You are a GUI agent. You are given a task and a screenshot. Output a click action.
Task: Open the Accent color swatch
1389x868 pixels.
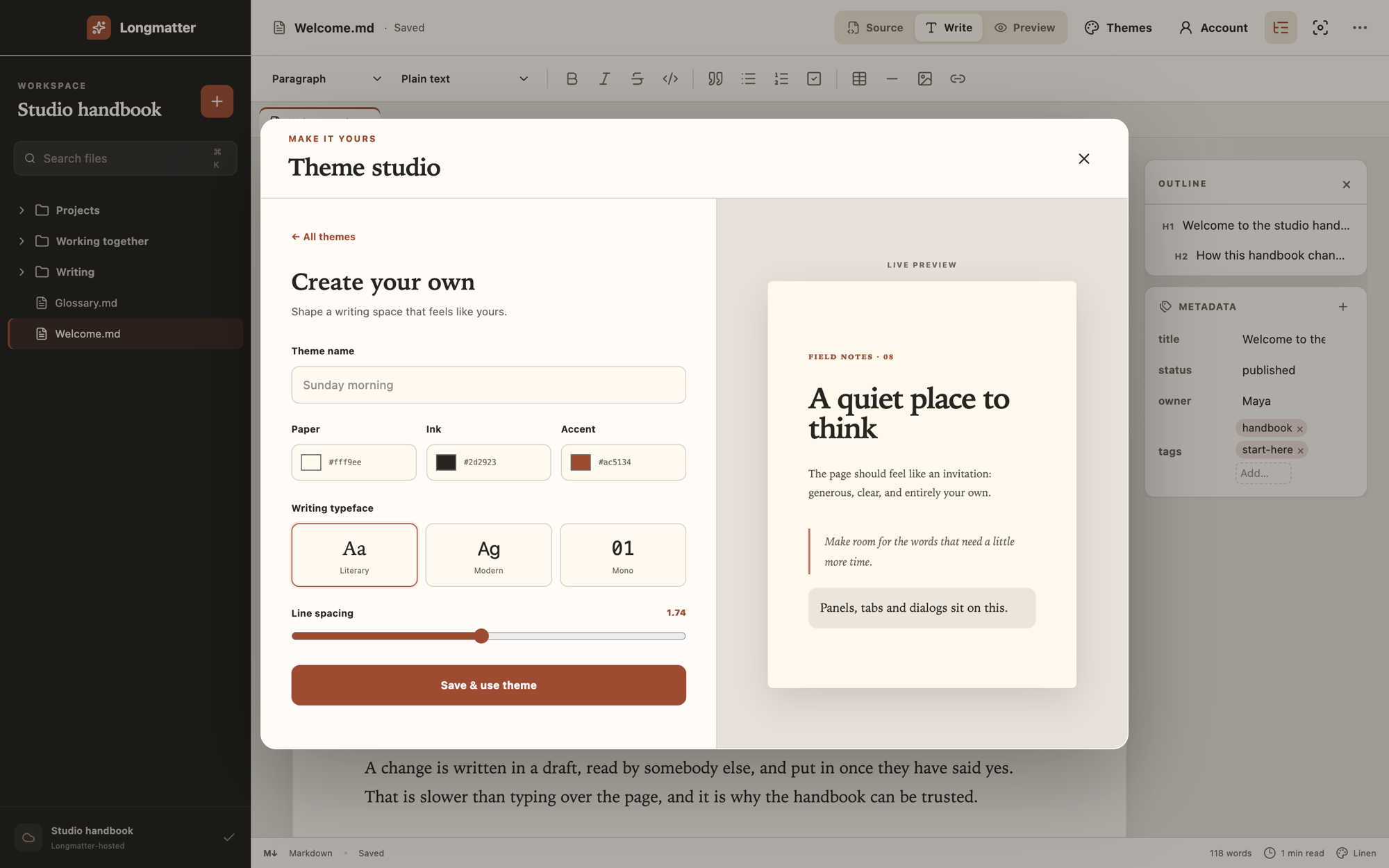coord(581,462)
